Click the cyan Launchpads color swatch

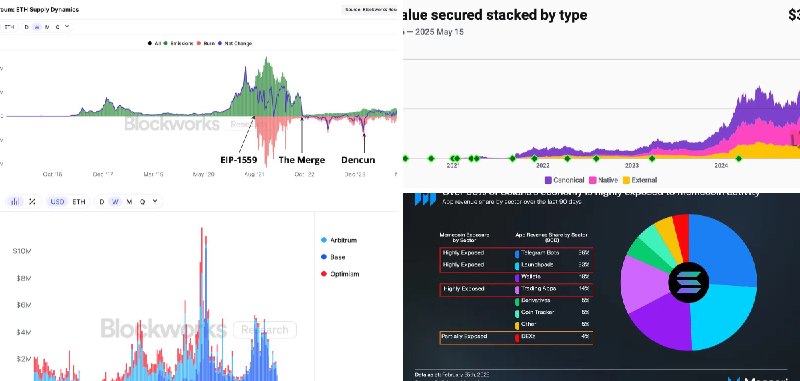point(517,266)
